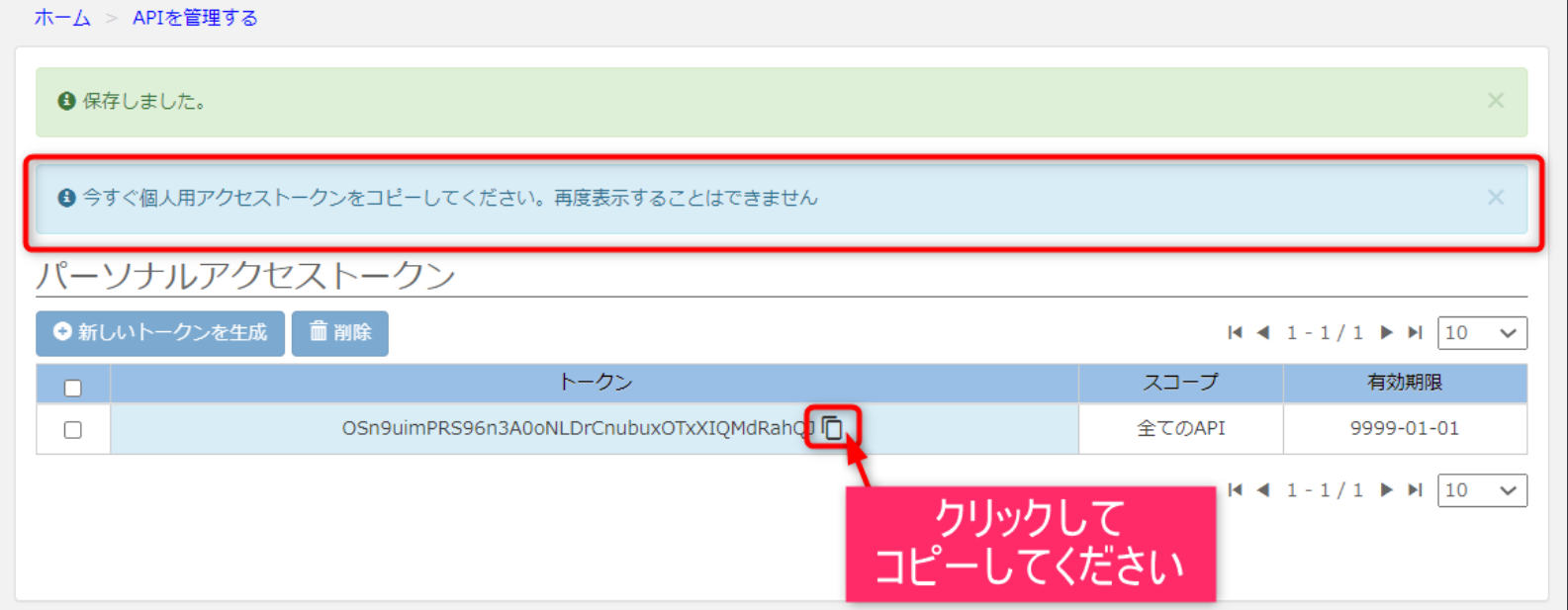The height and width of the screenshot is (610, 1568).
Task: Click the 削除 trash button
Action: [340, 333]
